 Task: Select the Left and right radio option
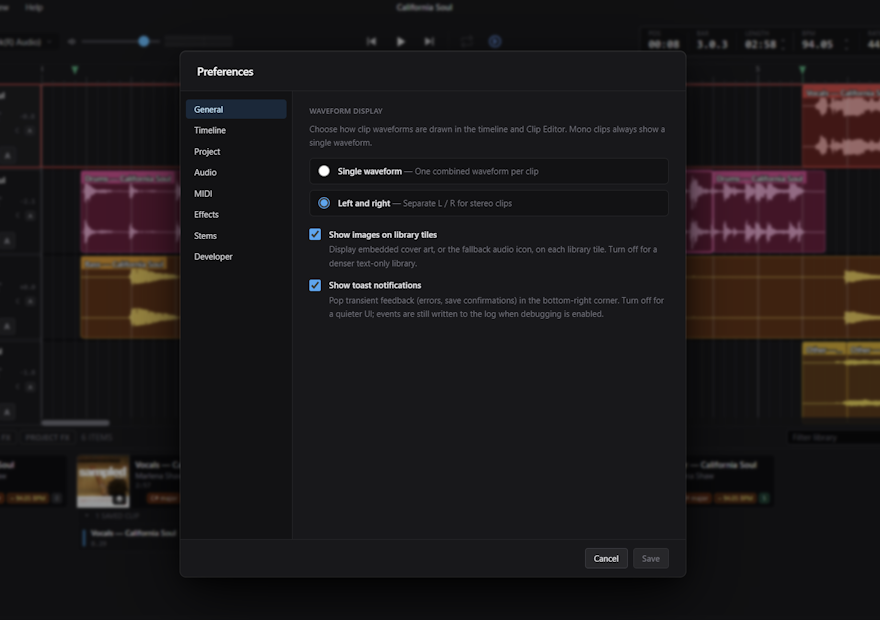coord(324,203)
